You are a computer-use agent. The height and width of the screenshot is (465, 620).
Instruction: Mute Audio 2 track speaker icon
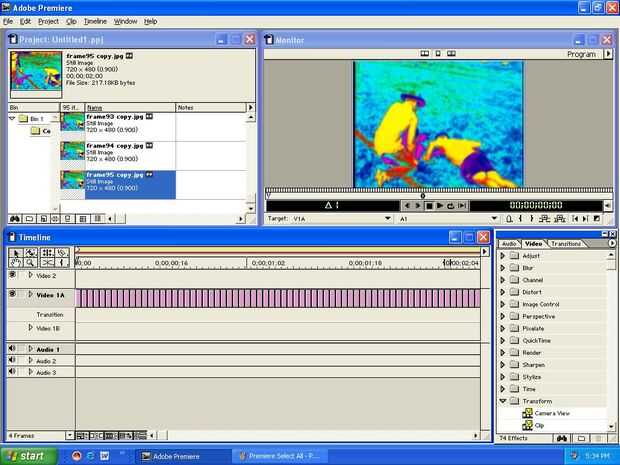pyautogui.click(x=12, y=360)
